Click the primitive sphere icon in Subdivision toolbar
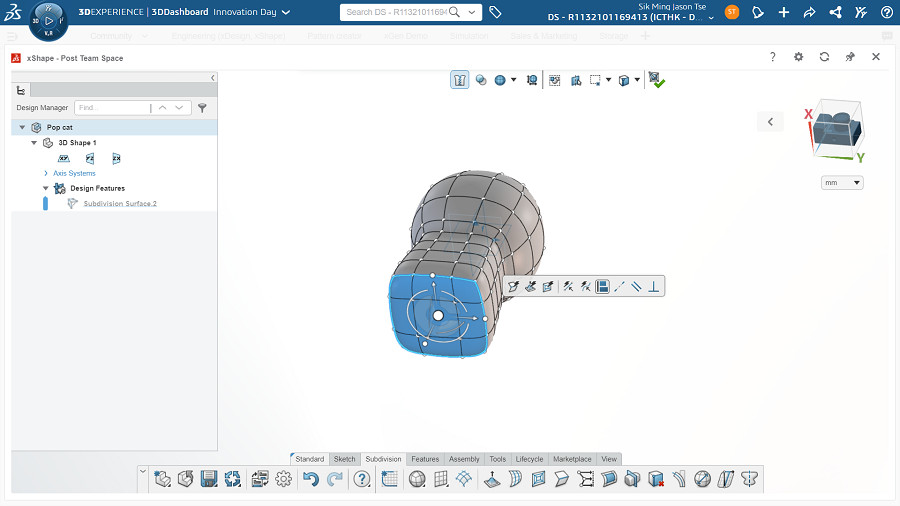The image size is (900, 506). click(x=417, y=479)
